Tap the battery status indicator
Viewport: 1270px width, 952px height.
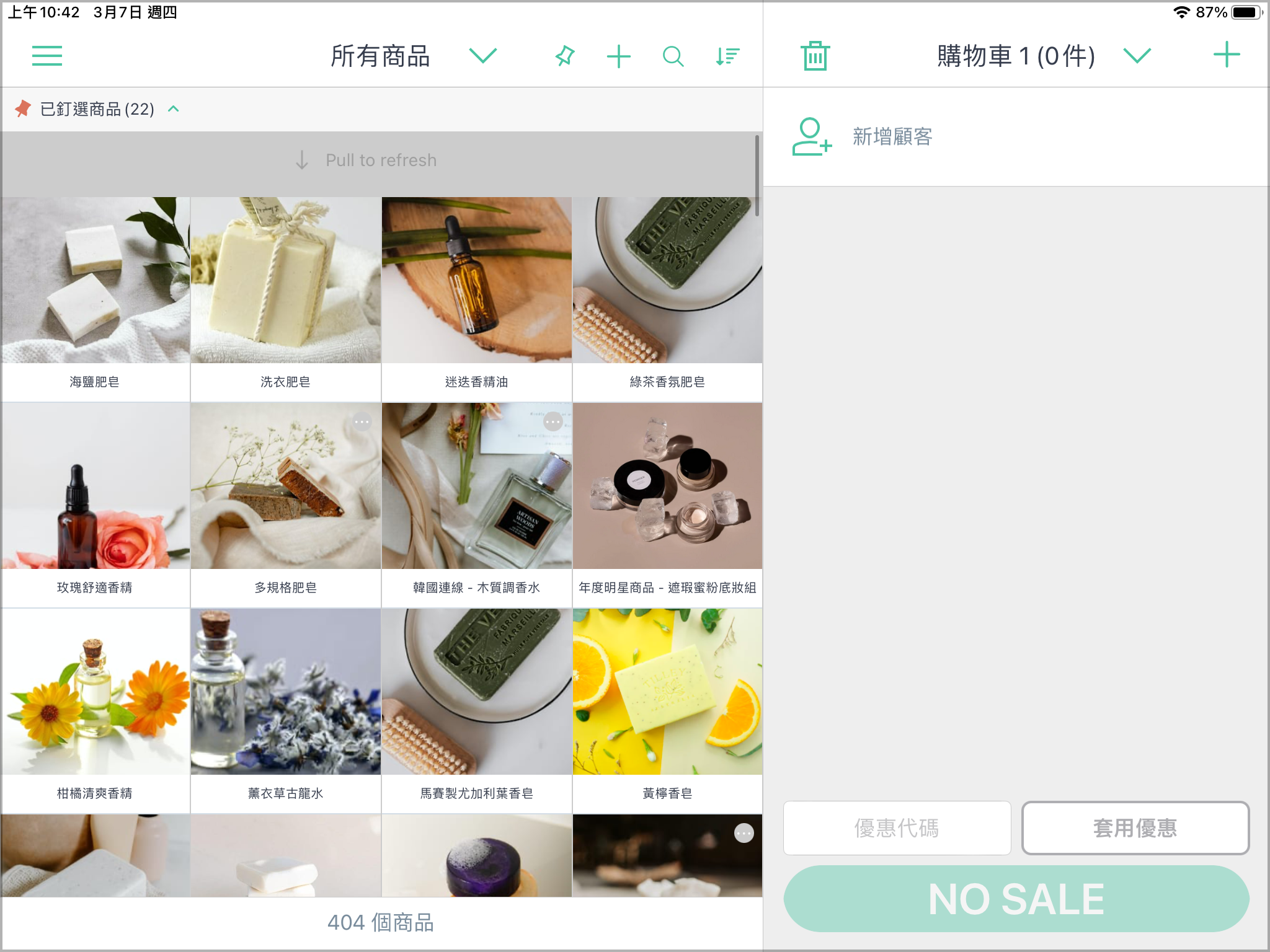pos(1246,12)
